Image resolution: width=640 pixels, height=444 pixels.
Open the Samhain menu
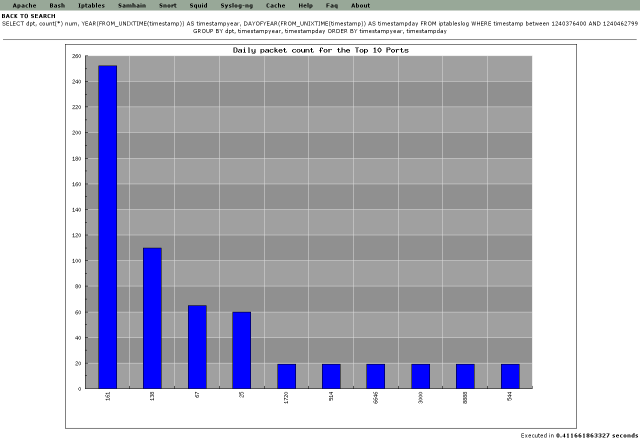click(x=132, y=5)
